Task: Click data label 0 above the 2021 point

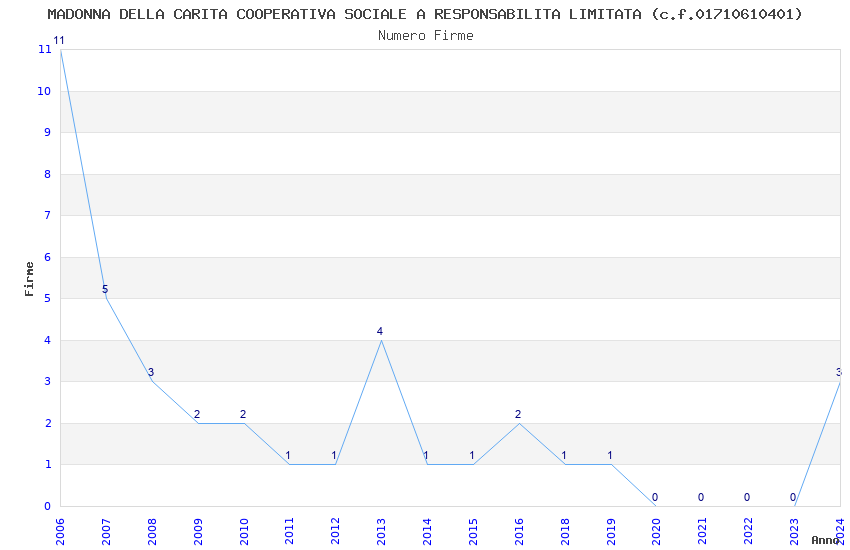Action: point(701,497)
